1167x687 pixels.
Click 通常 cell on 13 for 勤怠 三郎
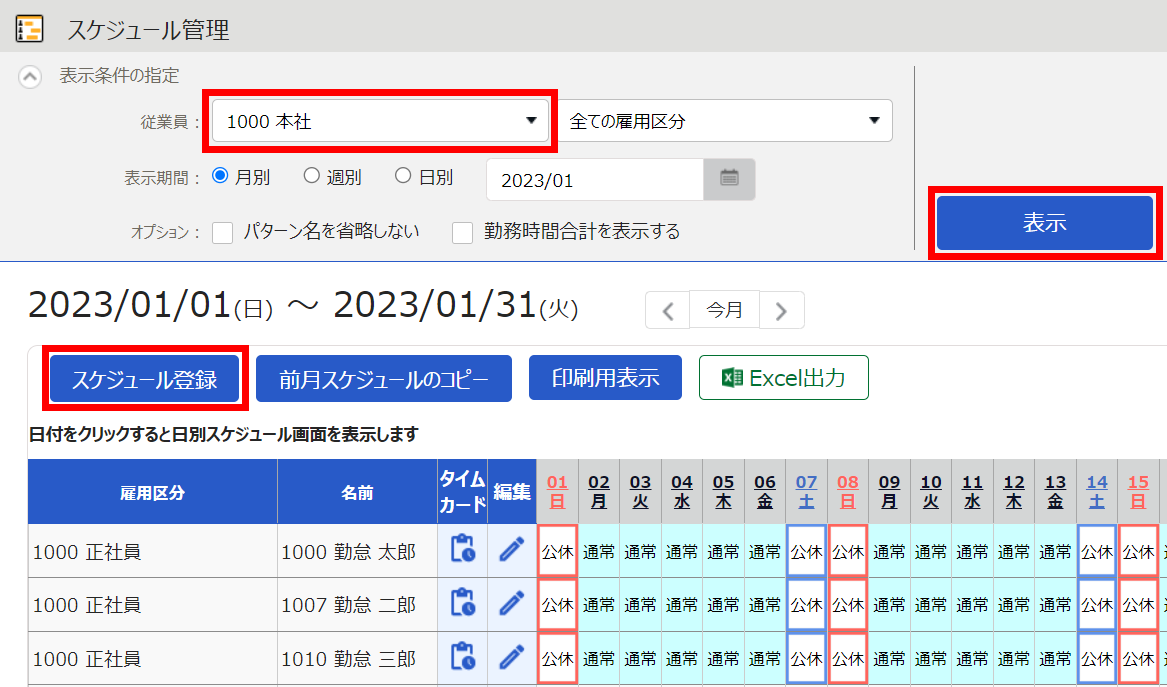1055,659
